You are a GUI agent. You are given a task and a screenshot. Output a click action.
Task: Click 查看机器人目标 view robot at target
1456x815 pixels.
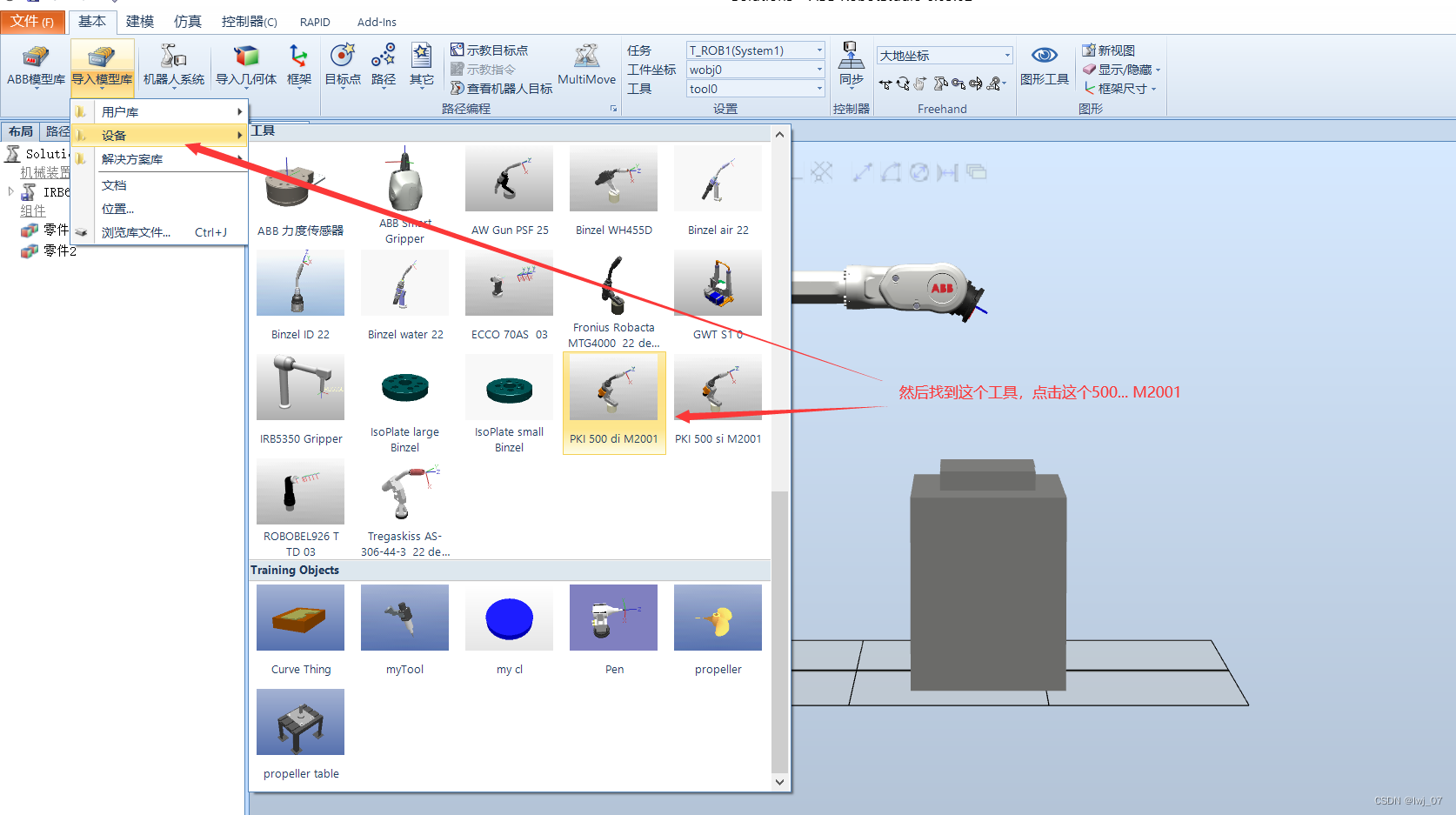point(502,88)
